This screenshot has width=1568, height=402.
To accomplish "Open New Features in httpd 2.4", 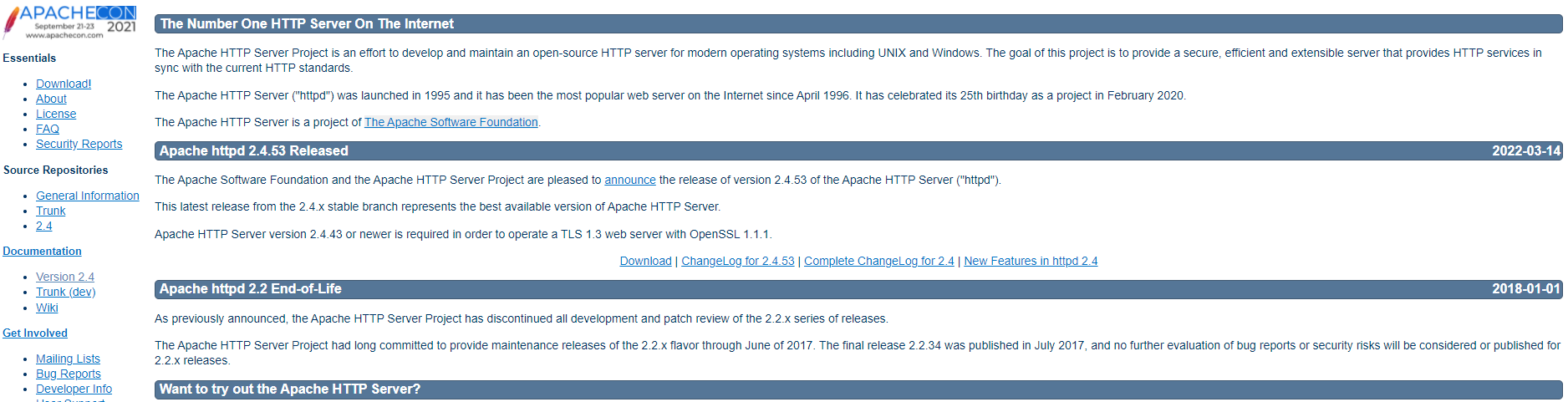I will point(1031,261).
